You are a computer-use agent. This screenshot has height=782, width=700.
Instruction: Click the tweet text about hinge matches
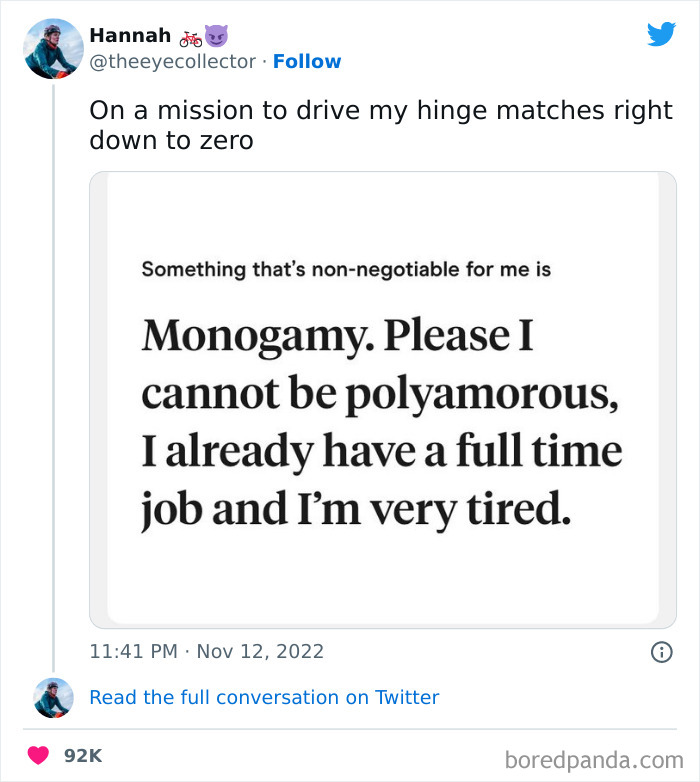click(381, 125)
